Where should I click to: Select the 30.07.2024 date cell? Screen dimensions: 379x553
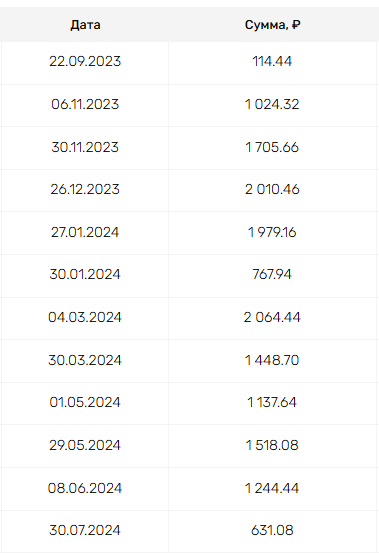tap(85, 530)
